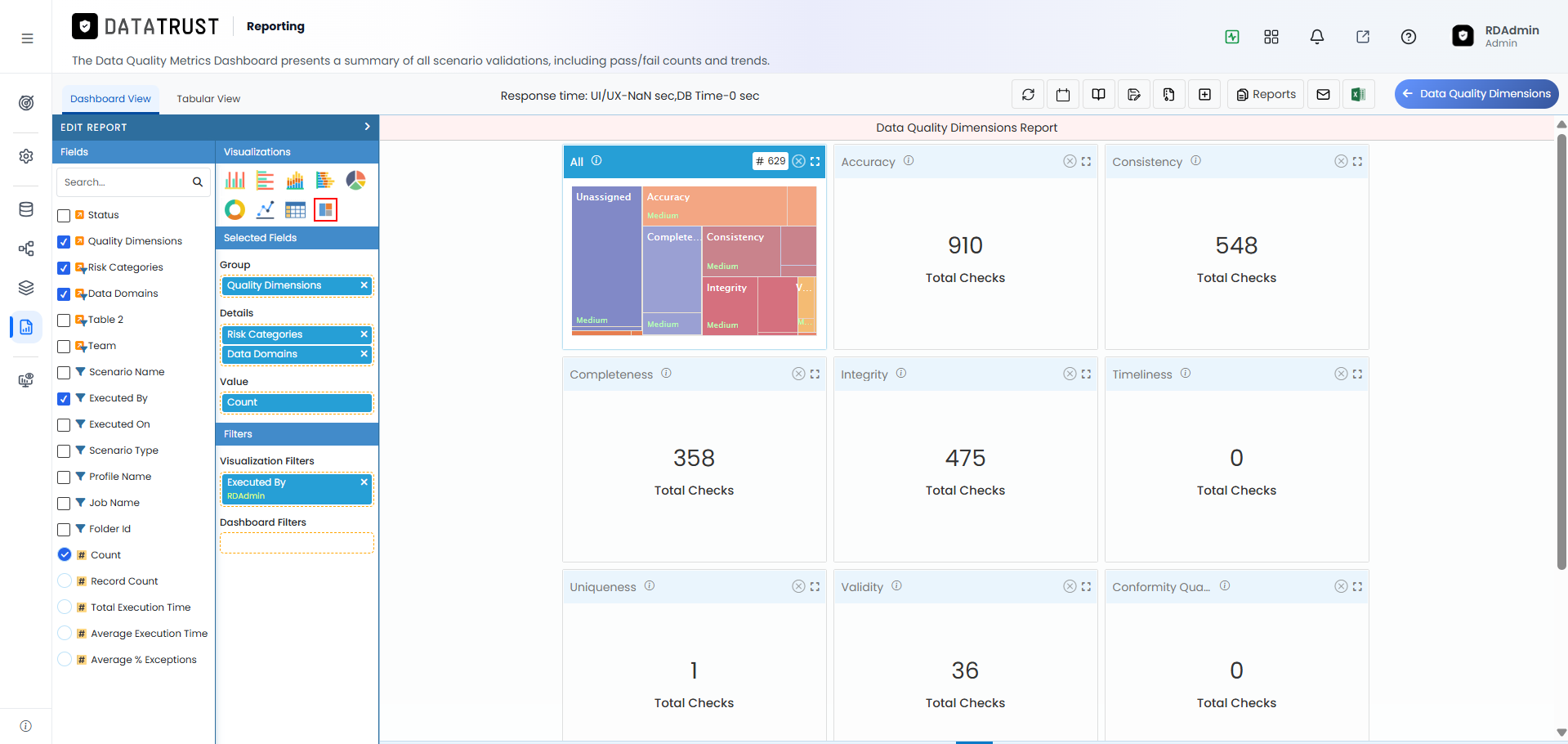Image resolution: width=1568 pixels, height=744 pixels.
Task: Click the refresh report toolbar icon
Action: click(x=1029, y=95)
